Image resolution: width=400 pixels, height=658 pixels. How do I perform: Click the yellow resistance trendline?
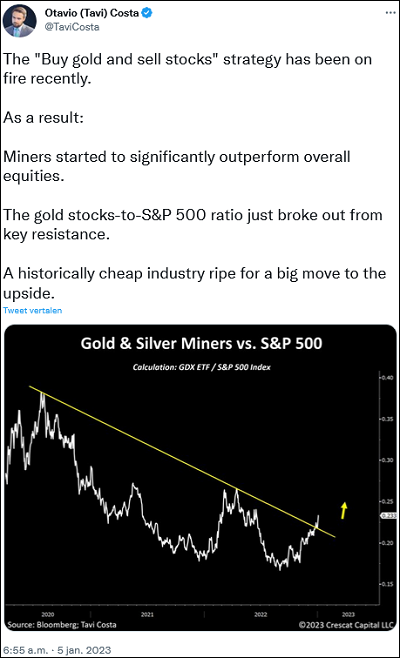pyautogui.click(x=182, y=461)
